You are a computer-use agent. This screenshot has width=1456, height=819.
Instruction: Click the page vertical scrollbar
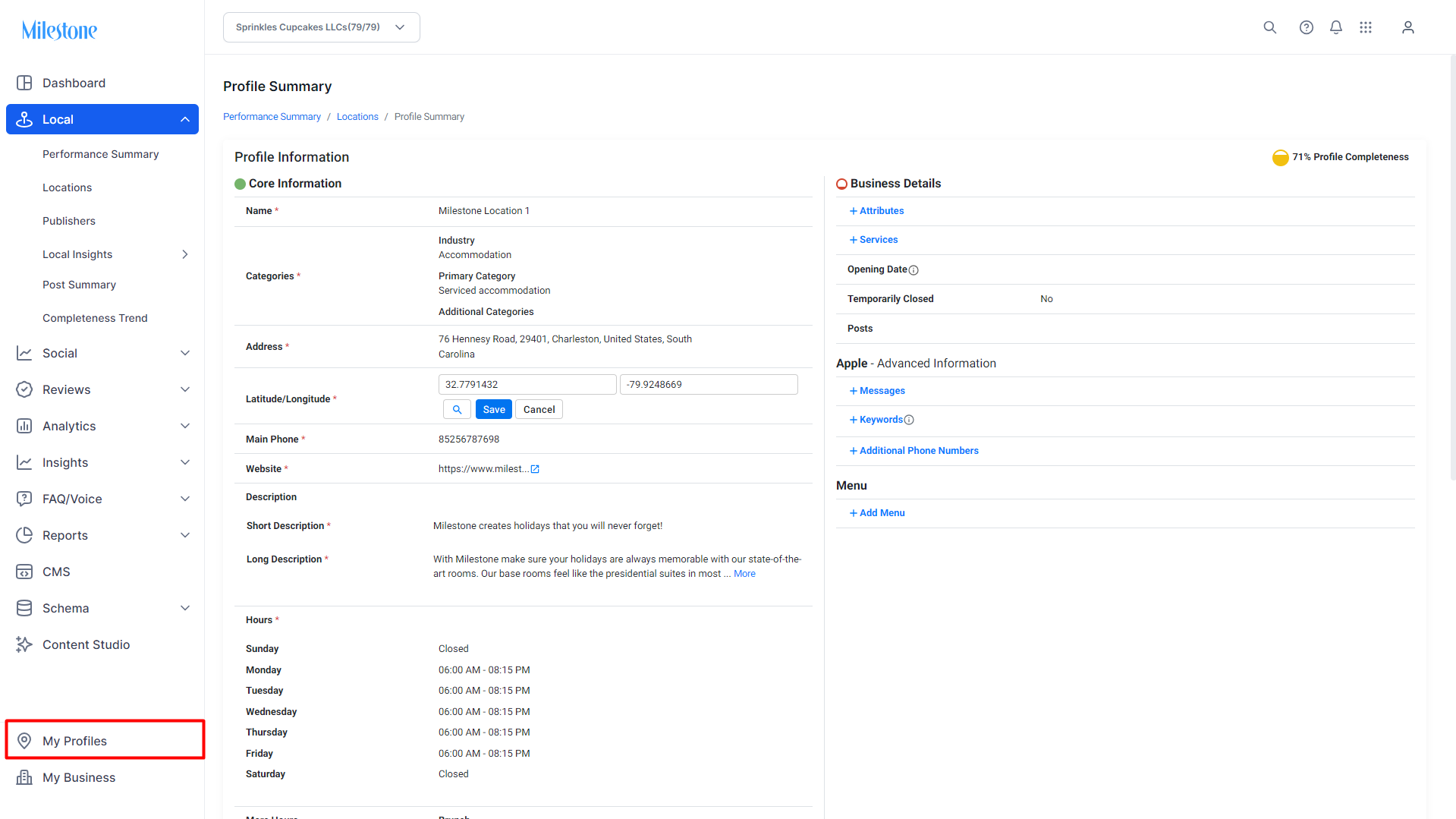1452,266
